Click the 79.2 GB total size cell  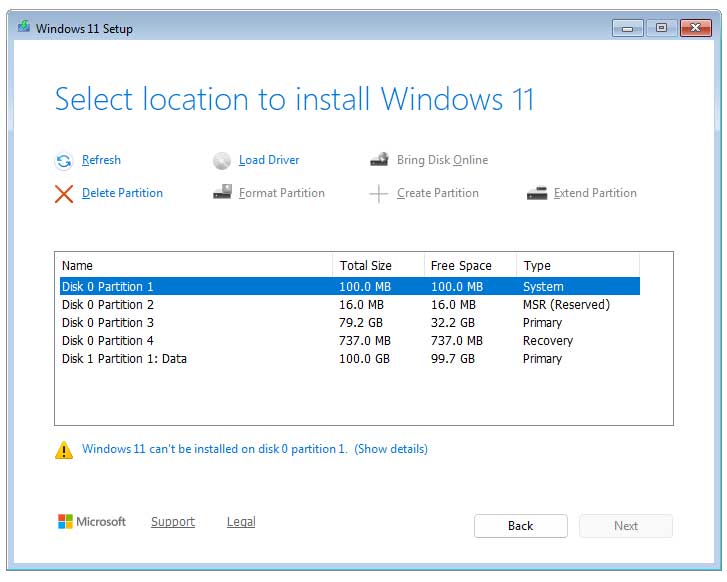pos(361,323)
